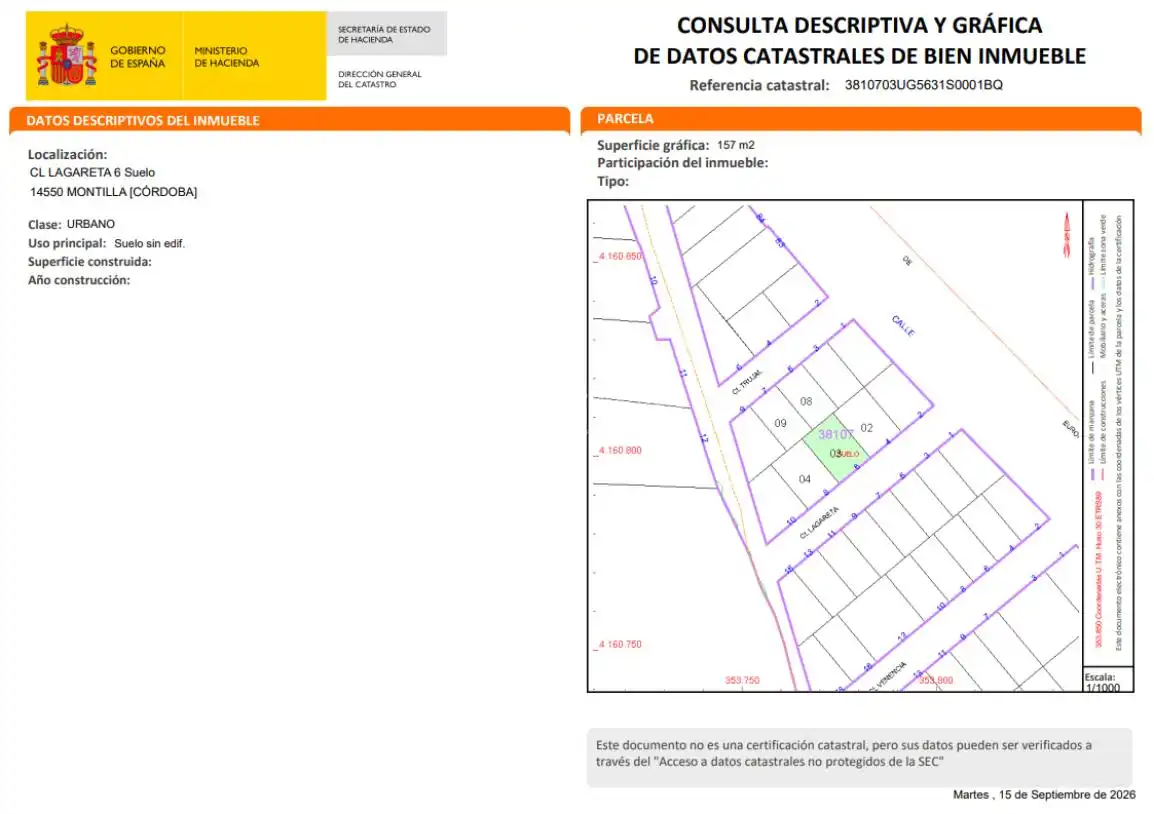Click the 'CL LAGARETA' street label on the map
This screenshot has width=1154, height=814.
819,523
